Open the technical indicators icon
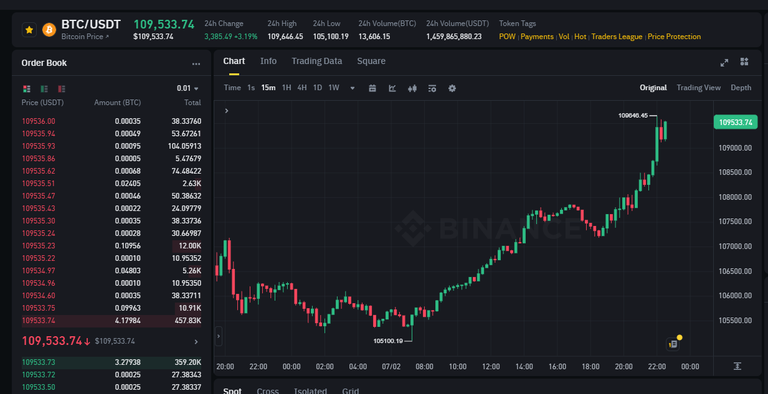Image resolution: width=768 pixels, height=394 pixels. (392, 88)
